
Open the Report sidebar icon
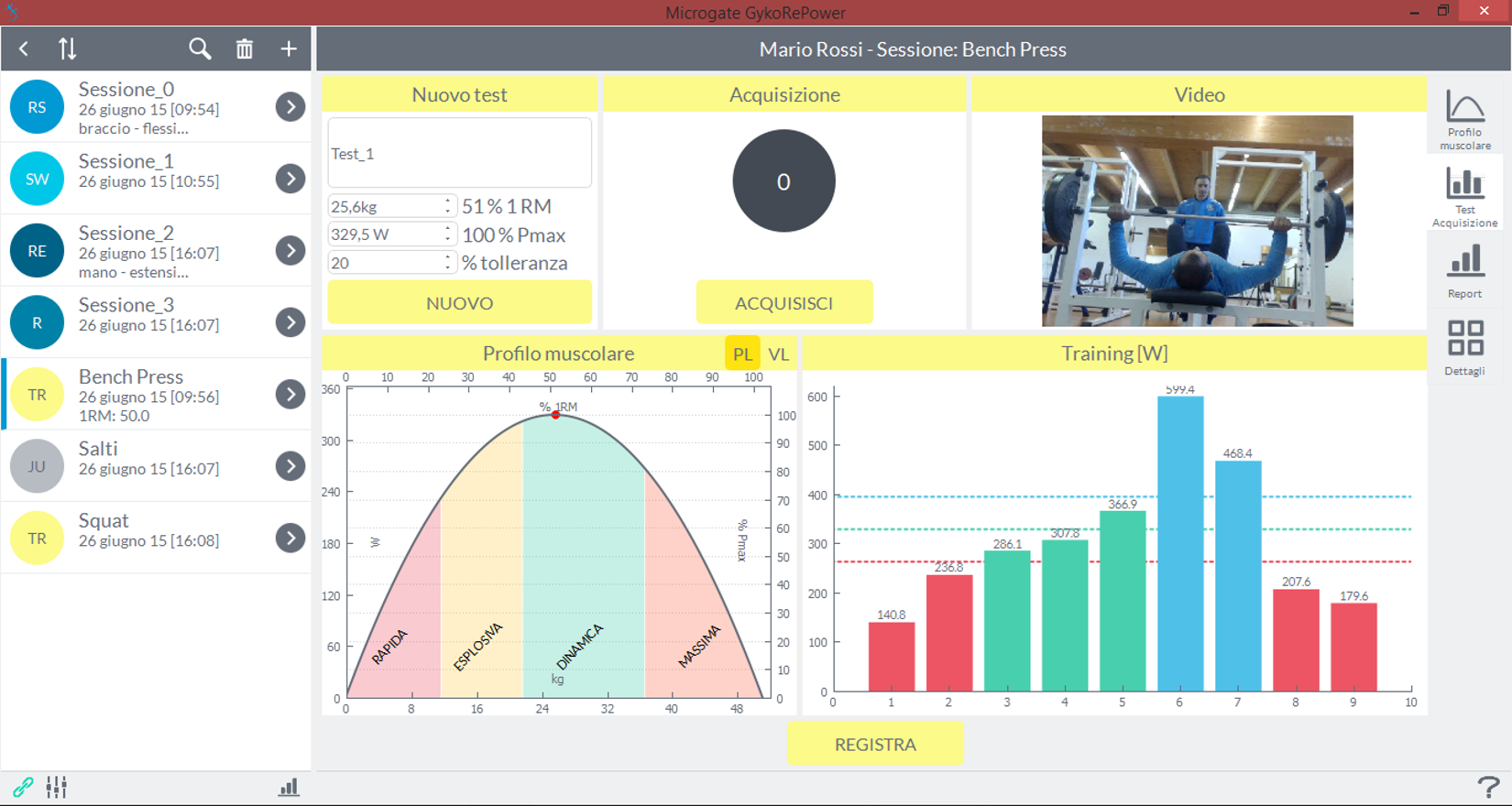pos(1464,272)
